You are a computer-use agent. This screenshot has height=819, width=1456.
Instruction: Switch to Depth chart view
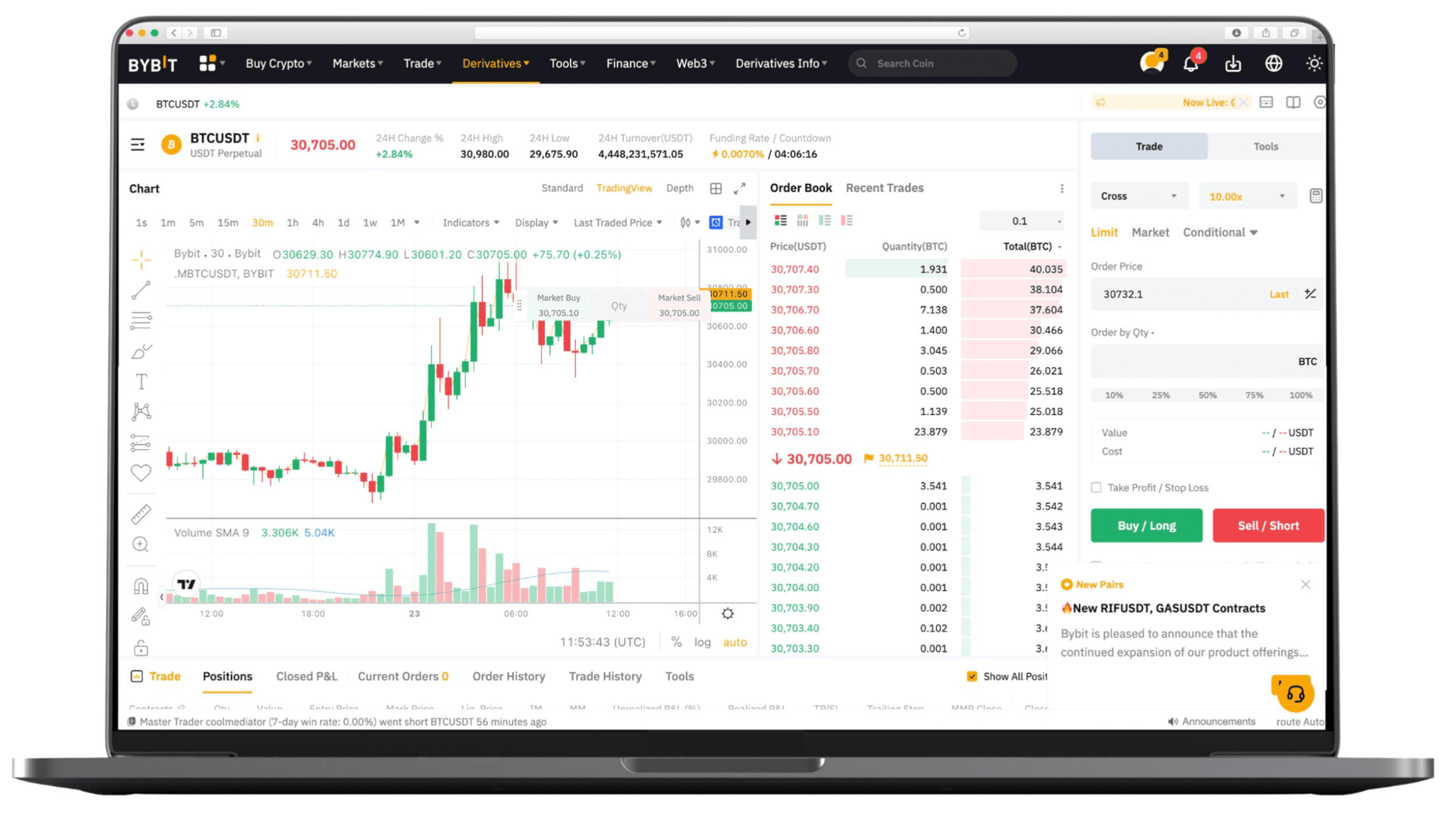pos(679,188)
